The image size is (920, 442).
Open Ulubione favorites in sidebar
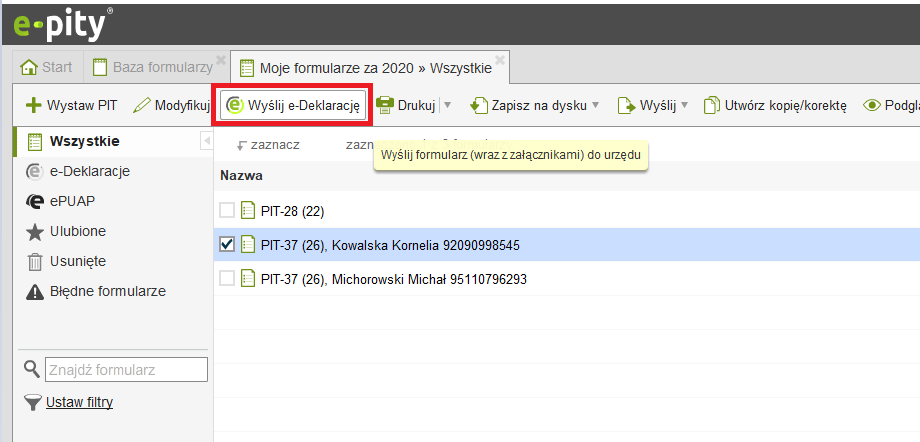(77, 231)
